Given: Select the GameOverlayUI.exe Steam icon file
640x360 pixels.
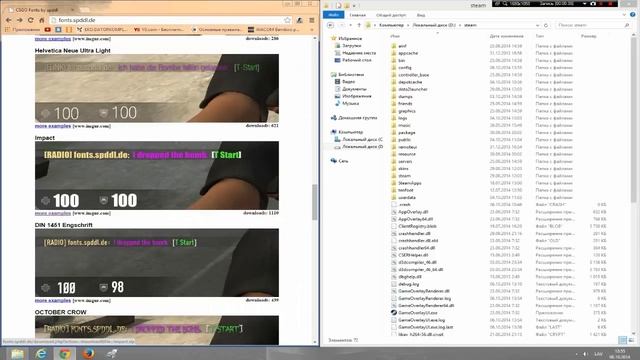Looking at the screenshot, I should 418,313.
